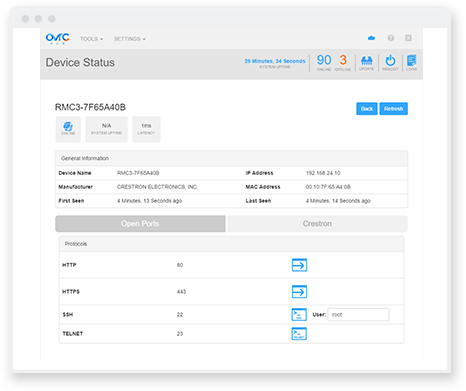Click the 90 online devices counter
This screenshot has width=466, height=391.
point(324,62)
